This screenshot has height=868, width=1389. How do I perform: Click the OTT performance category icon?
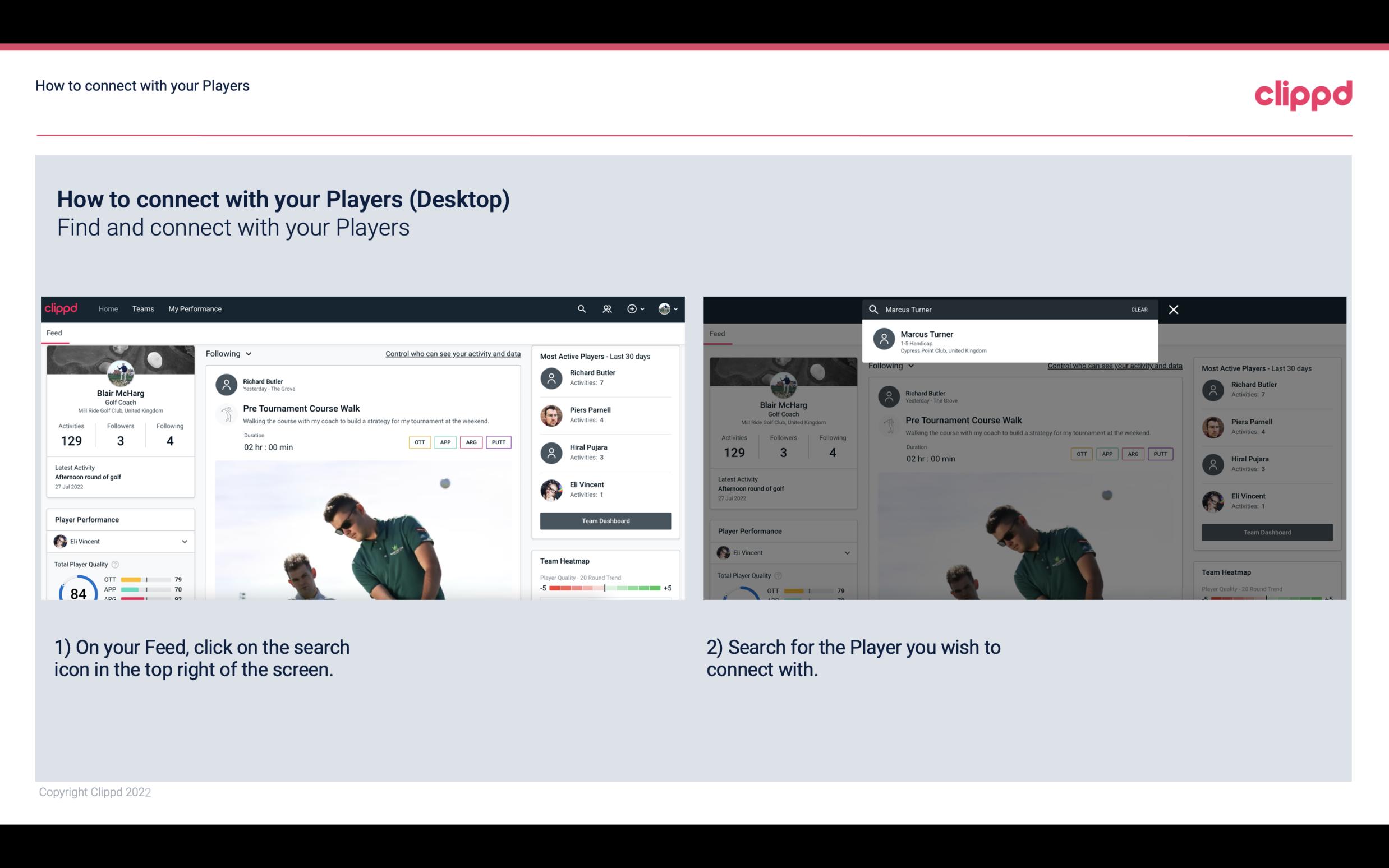[418, 442]
